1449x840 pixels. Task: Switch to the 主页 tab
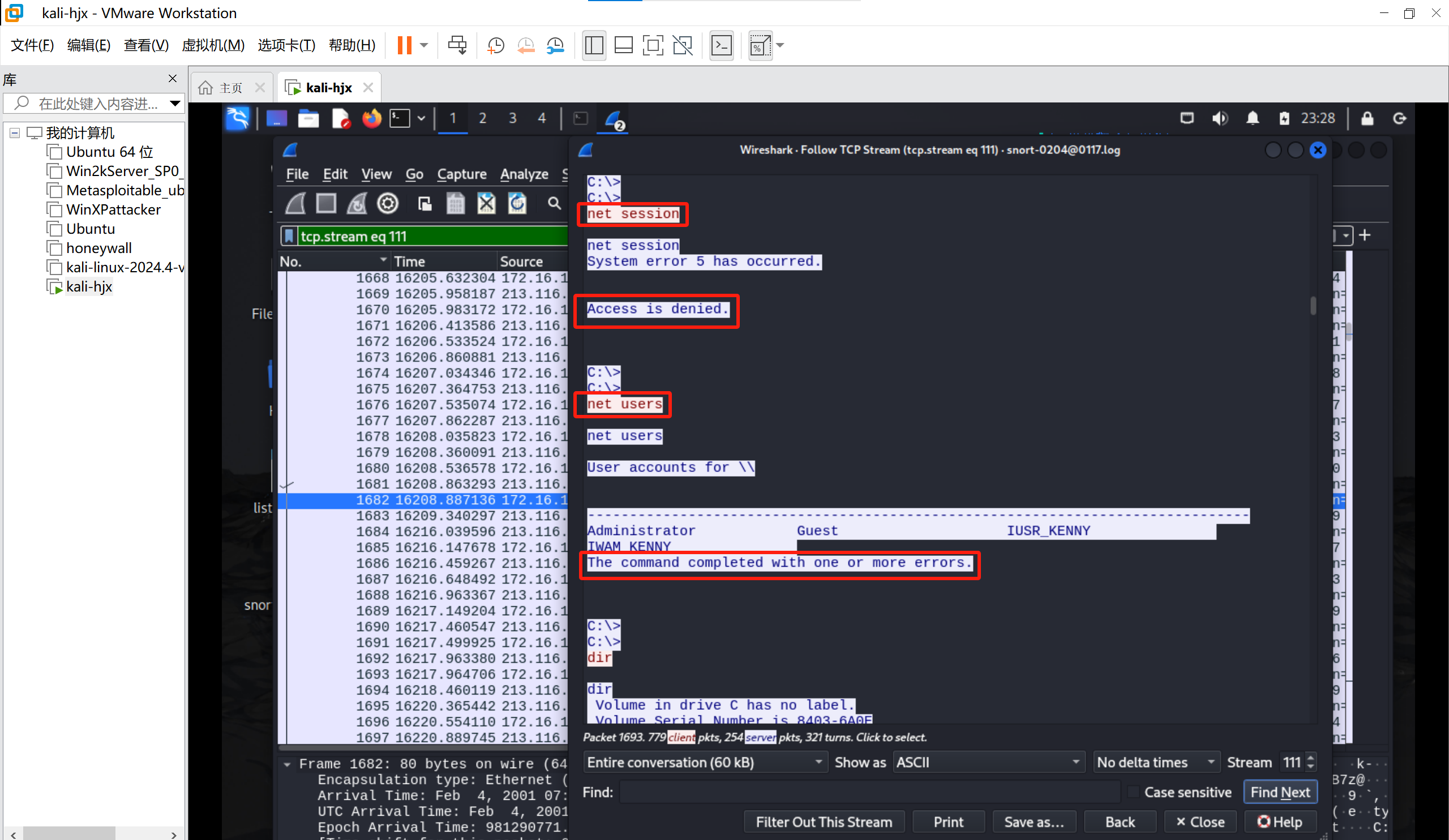(x=230, y=88)
